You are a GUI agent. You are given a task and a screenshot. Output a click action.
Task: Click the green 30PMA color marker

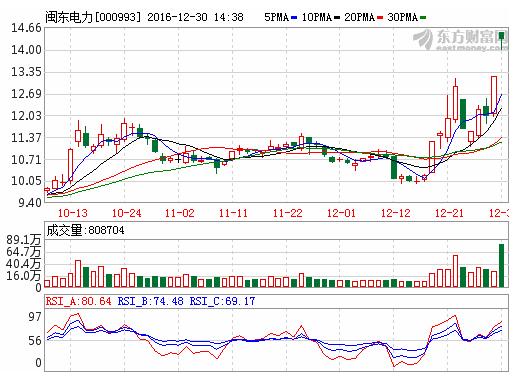pos(423,17)
